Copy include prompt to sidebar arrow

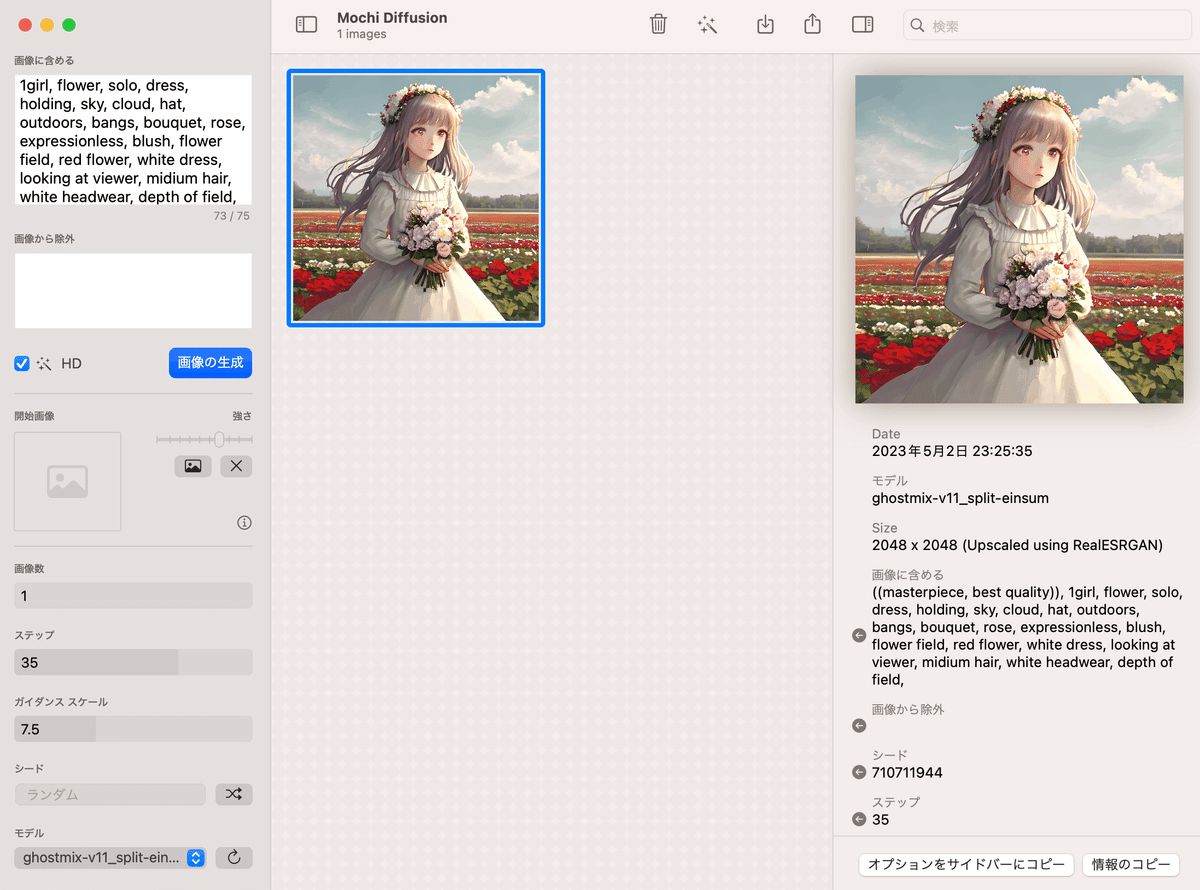coord(859,636)
